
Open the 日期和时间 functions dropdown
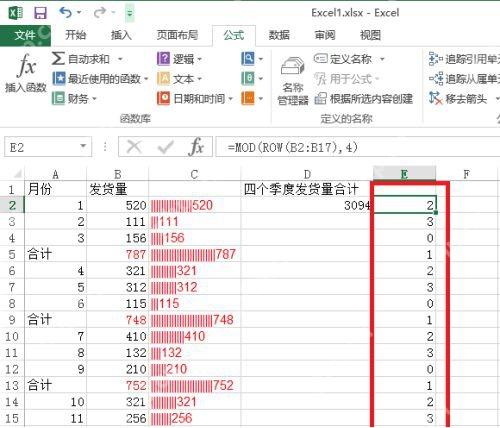(195, 99)
